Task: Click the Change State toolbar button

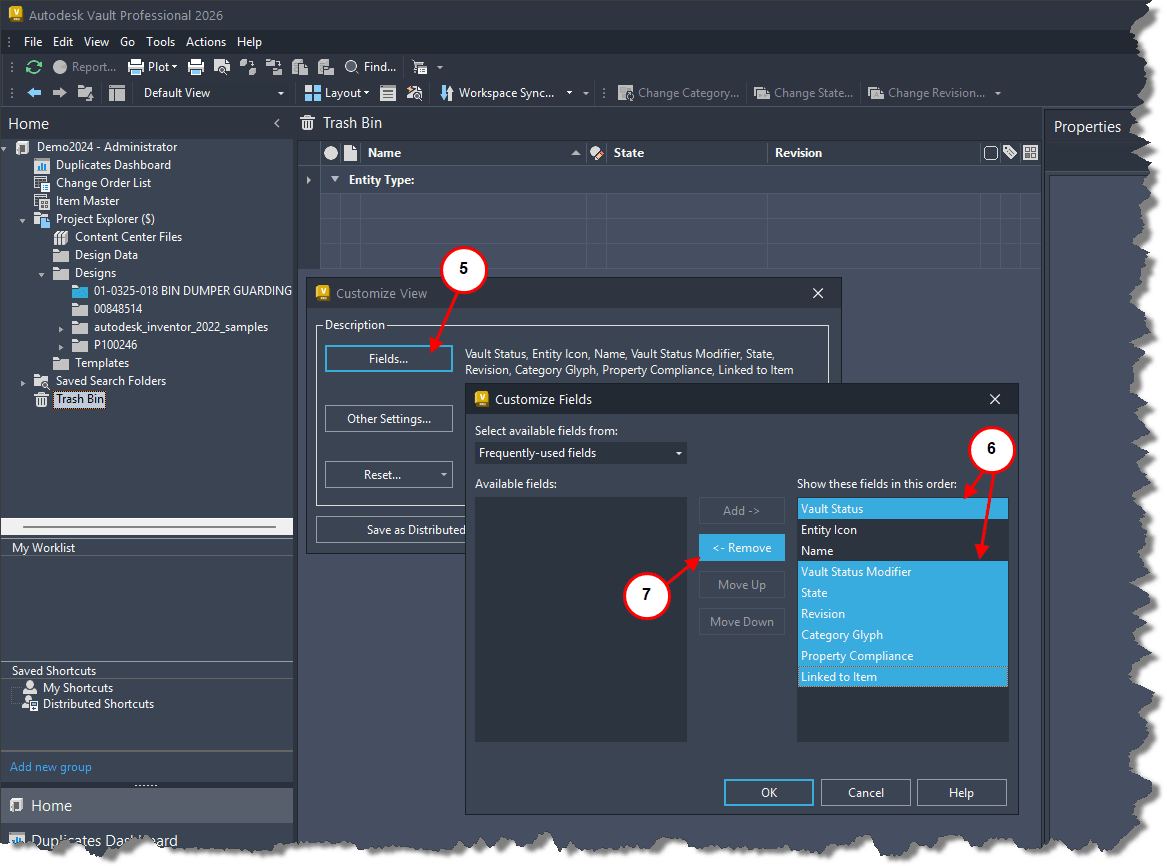Action: click(x=804, y=93)
